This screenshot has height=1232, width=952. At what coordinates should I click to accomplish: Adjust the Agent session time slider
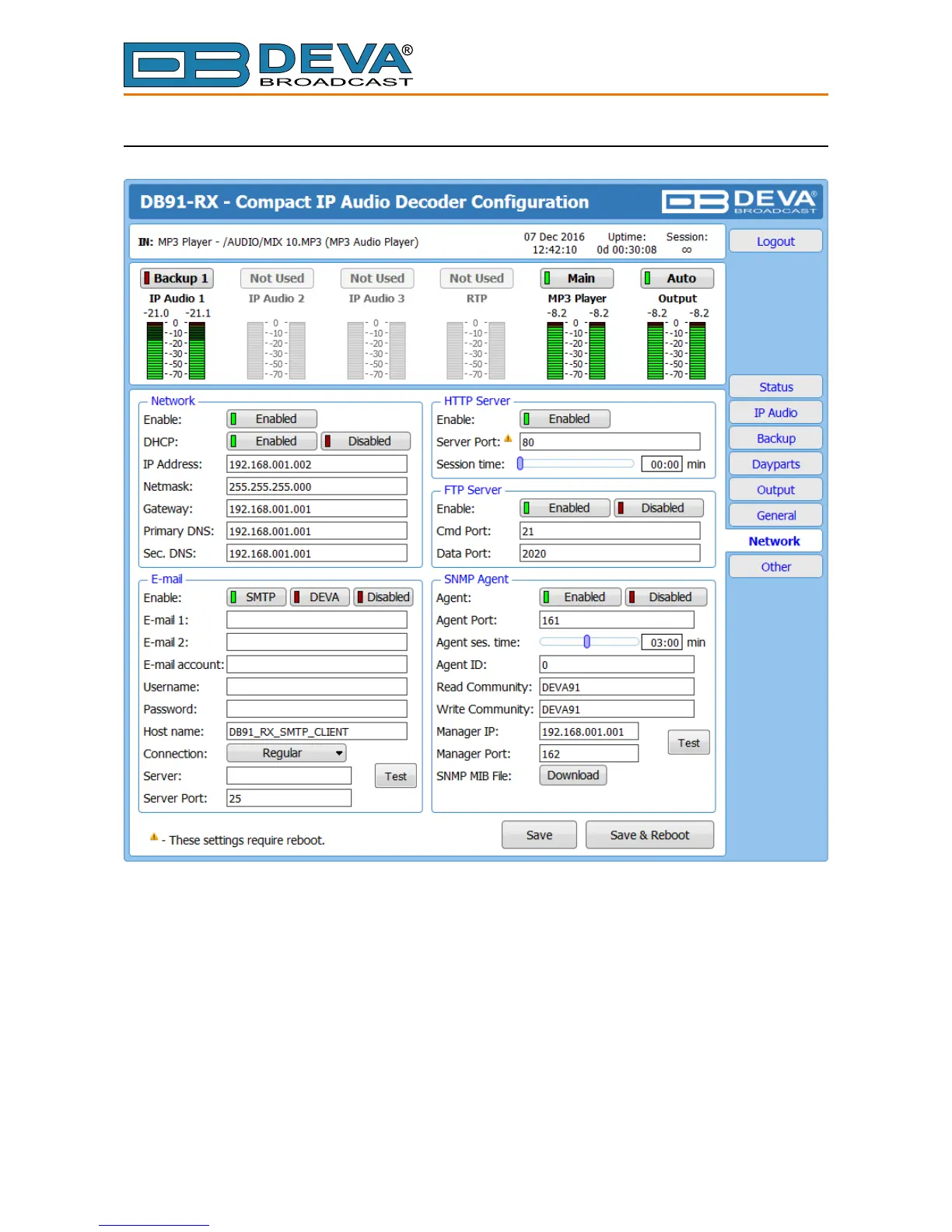pos(589,642)
